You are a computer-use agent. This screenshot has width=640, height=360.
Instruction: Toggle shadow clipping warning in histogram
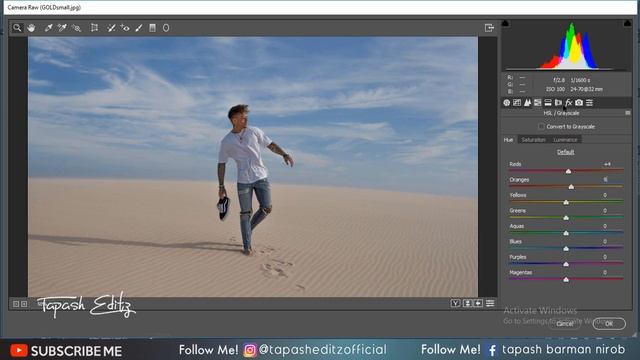point(505,23)
